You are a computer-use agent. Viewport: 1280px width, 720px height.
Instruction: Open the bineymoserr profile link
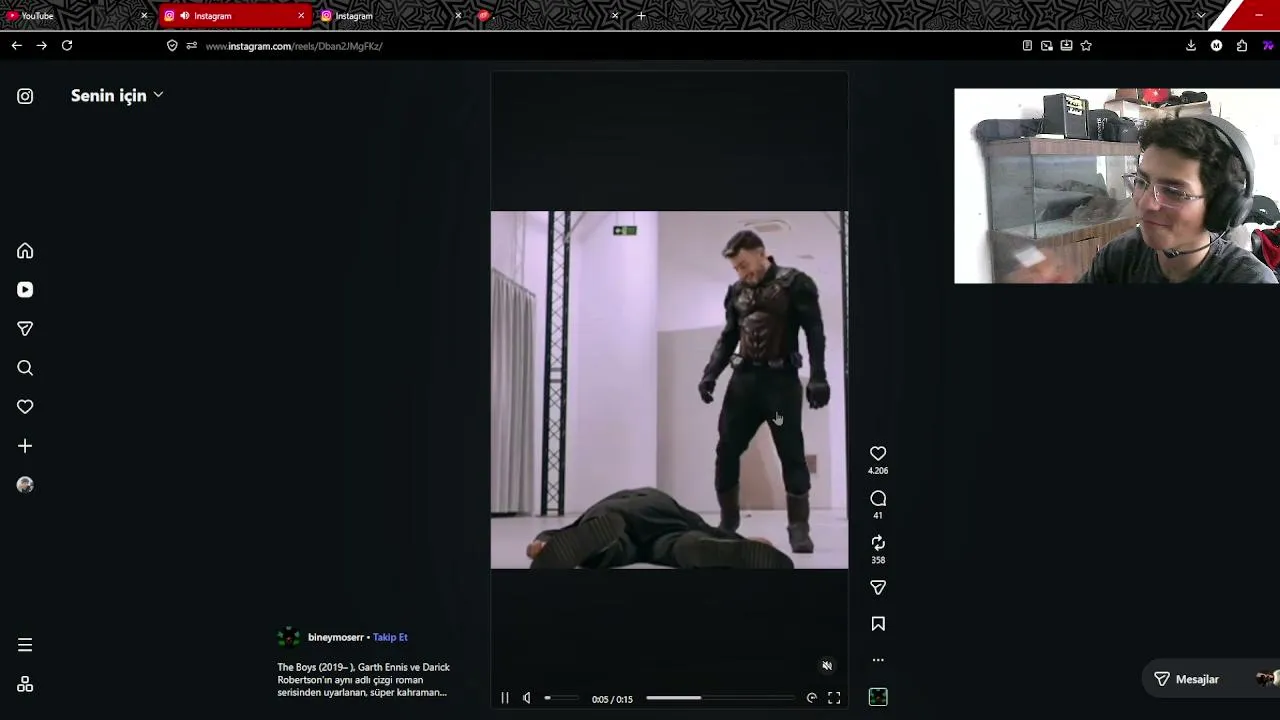(x=336, y=637)
